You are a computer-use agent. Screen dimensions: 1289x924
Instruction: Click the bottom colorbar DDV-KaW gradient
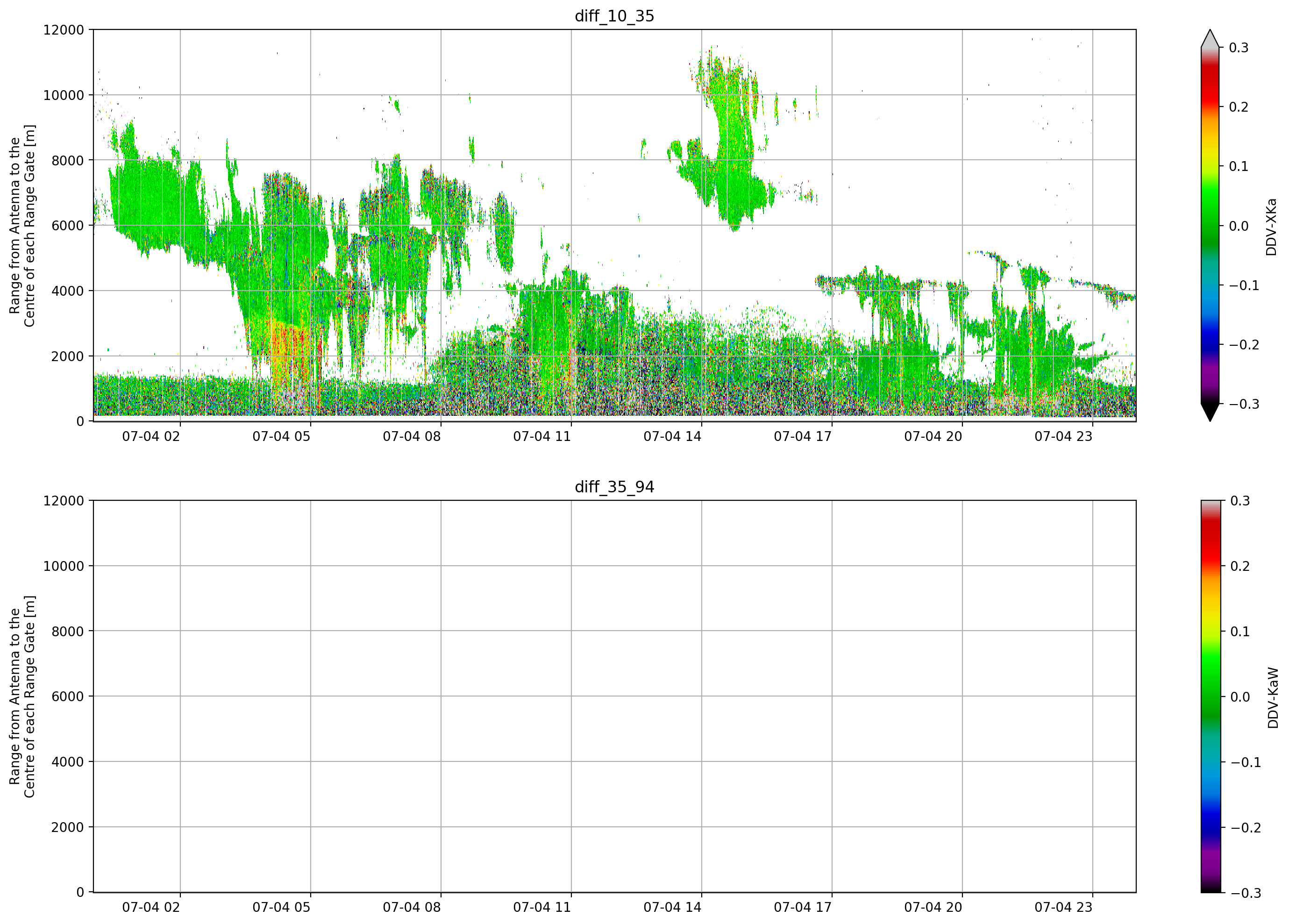(1210, 697)
